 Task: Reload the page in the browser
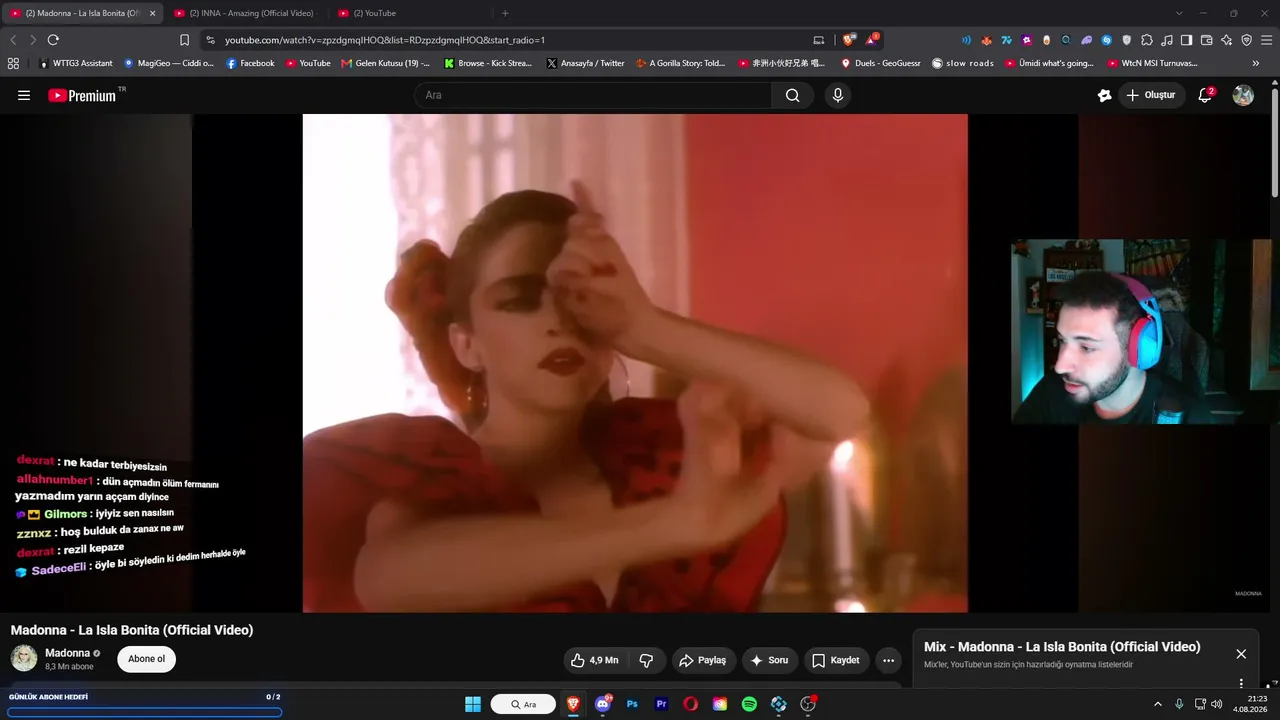(x=53, y=40)
